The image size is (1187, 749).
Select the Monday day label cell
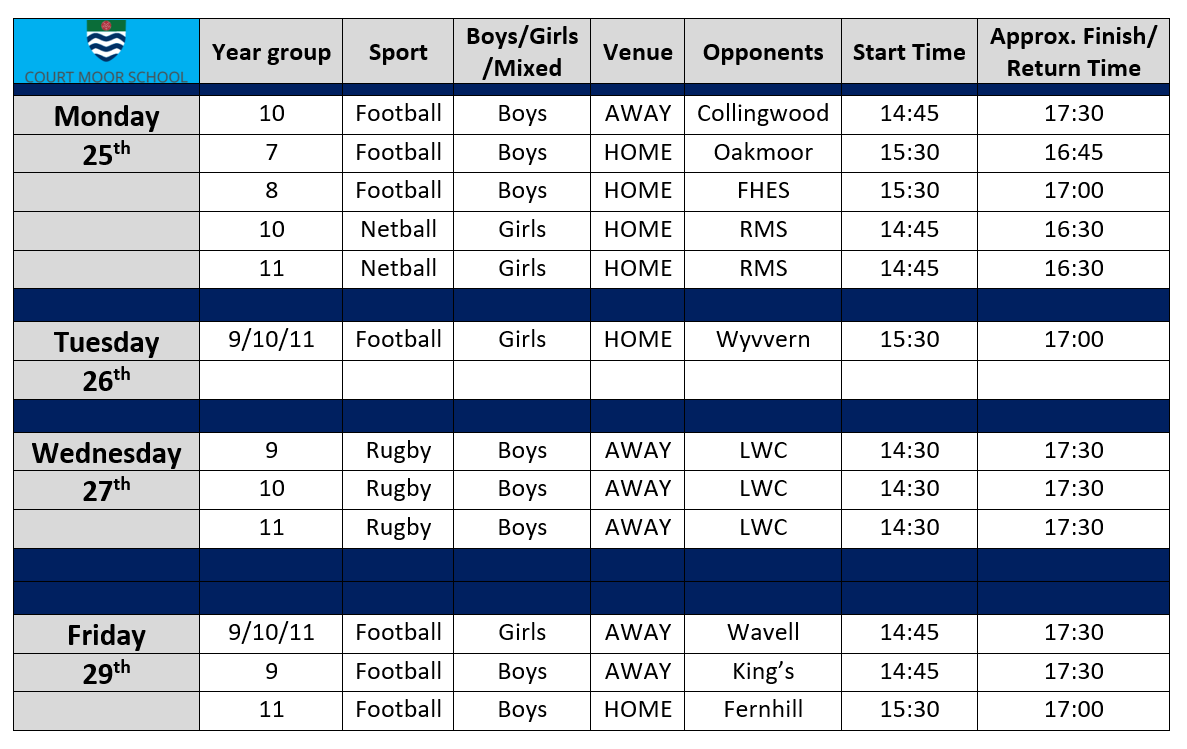(107, 115)
